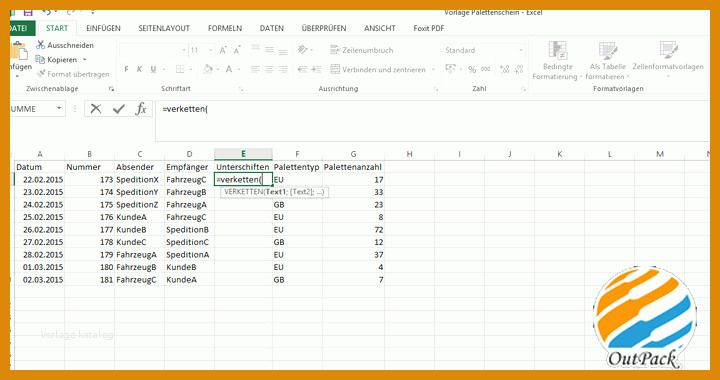The width and height of the screenshot is (720, 380).
Task: Switch to the ÜBERPRÜFEN ribbon tab
Action: pos(324,28)
